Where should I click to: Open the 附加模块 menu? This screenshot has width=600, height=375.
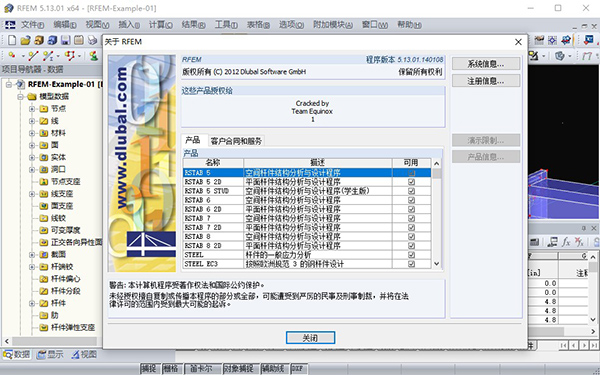pos(332,25)
